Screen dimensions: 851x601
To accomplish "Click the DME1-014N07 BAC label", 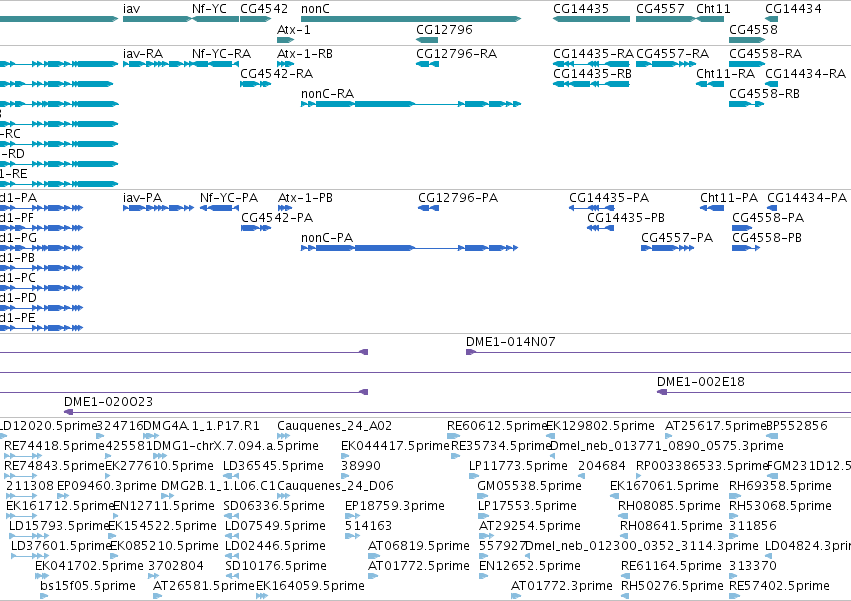I will (x=511, y=342).
